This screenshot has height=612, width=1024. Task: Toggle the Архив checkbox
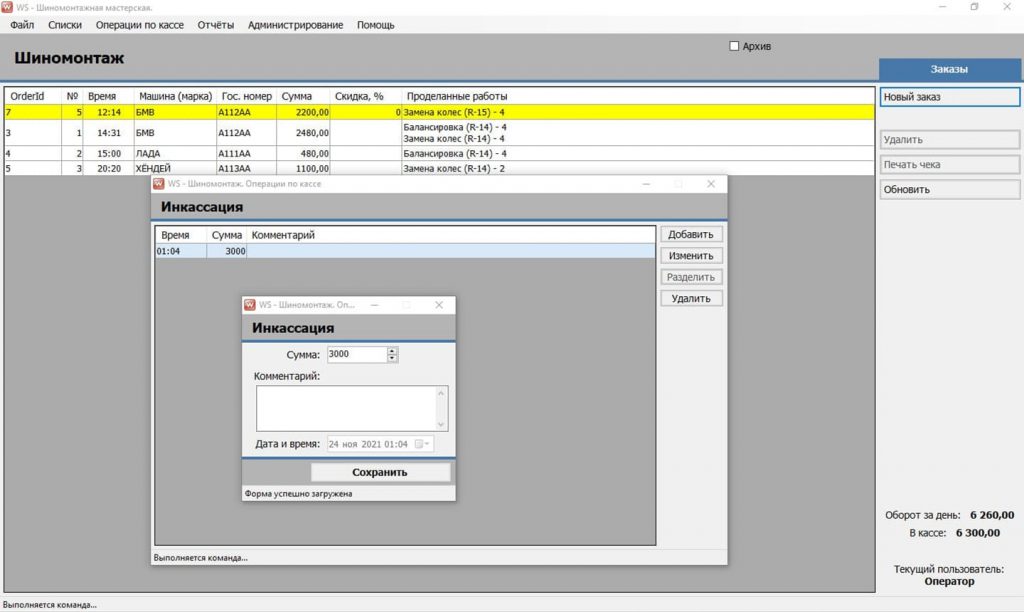[734, 46]
